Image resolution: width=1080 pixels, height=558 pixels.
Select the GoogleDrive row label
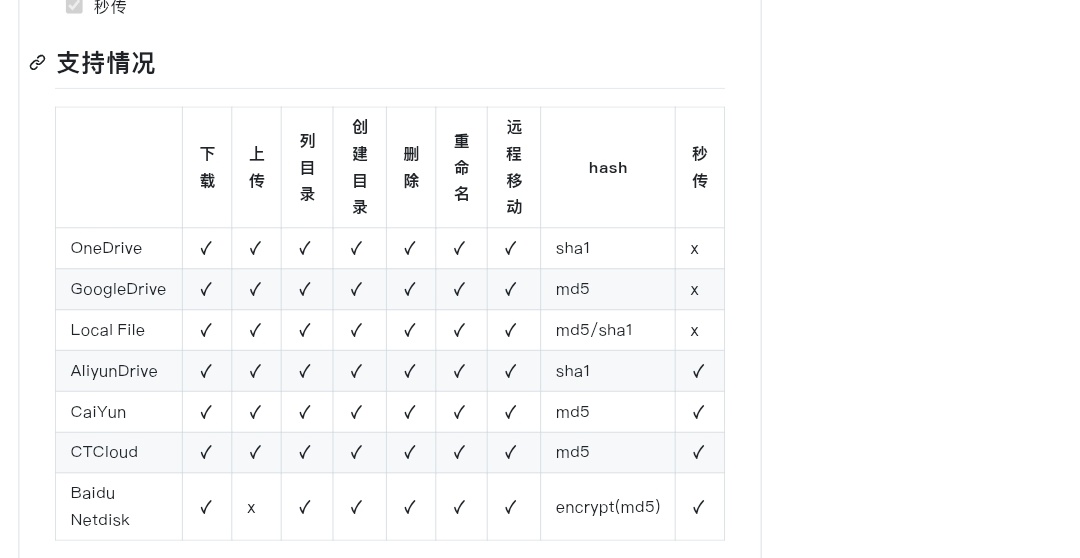(118, 289)
